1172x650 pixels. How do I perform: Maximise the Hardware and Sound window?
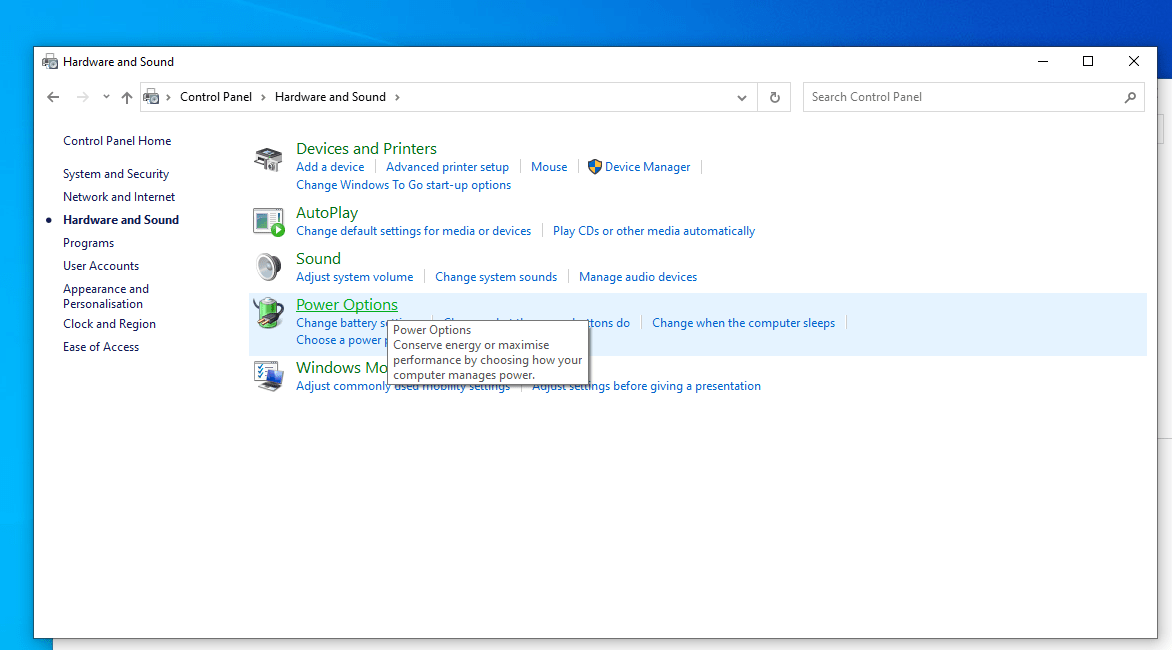click(1088, 61)
